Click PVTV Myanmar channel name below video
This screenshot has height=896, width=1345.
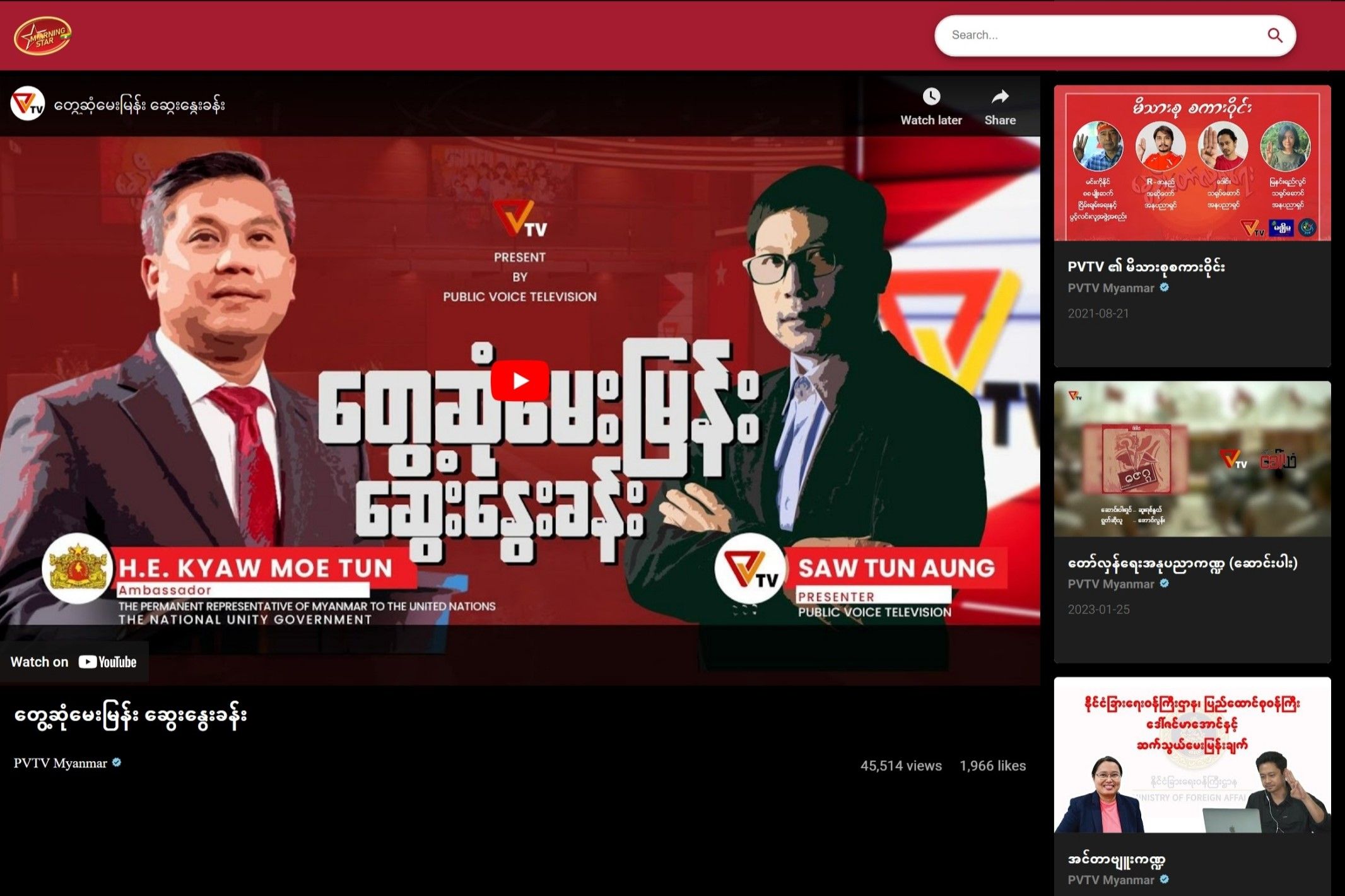pos(61,763)
